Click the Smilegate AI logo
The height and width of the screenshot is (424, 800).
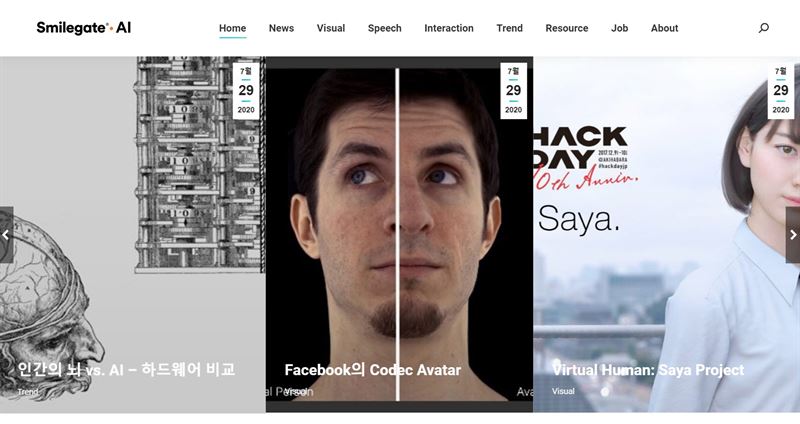84,28
